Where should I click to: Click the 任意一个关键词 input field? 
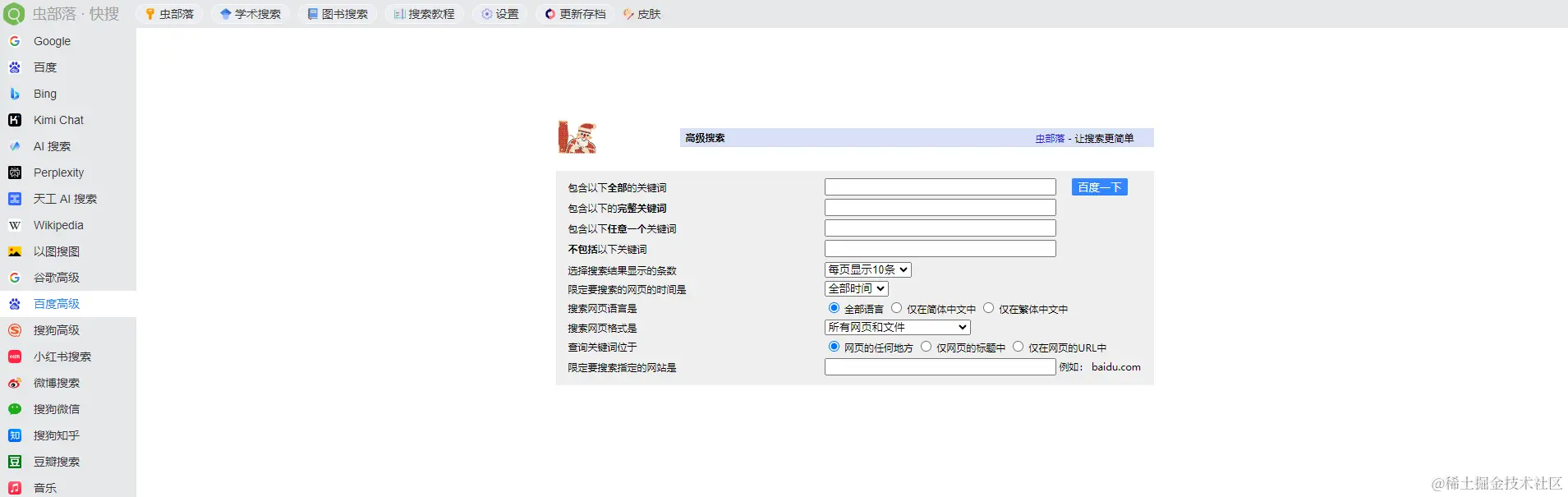[940, 228]
